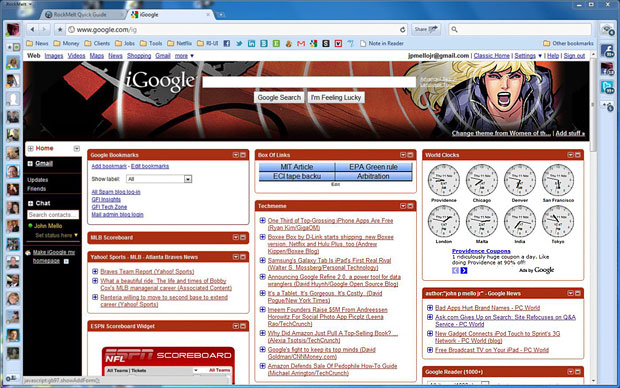Bookmark this page with the star icon
This screenshot has width=620, height=388.
click(x=60, y=30)
